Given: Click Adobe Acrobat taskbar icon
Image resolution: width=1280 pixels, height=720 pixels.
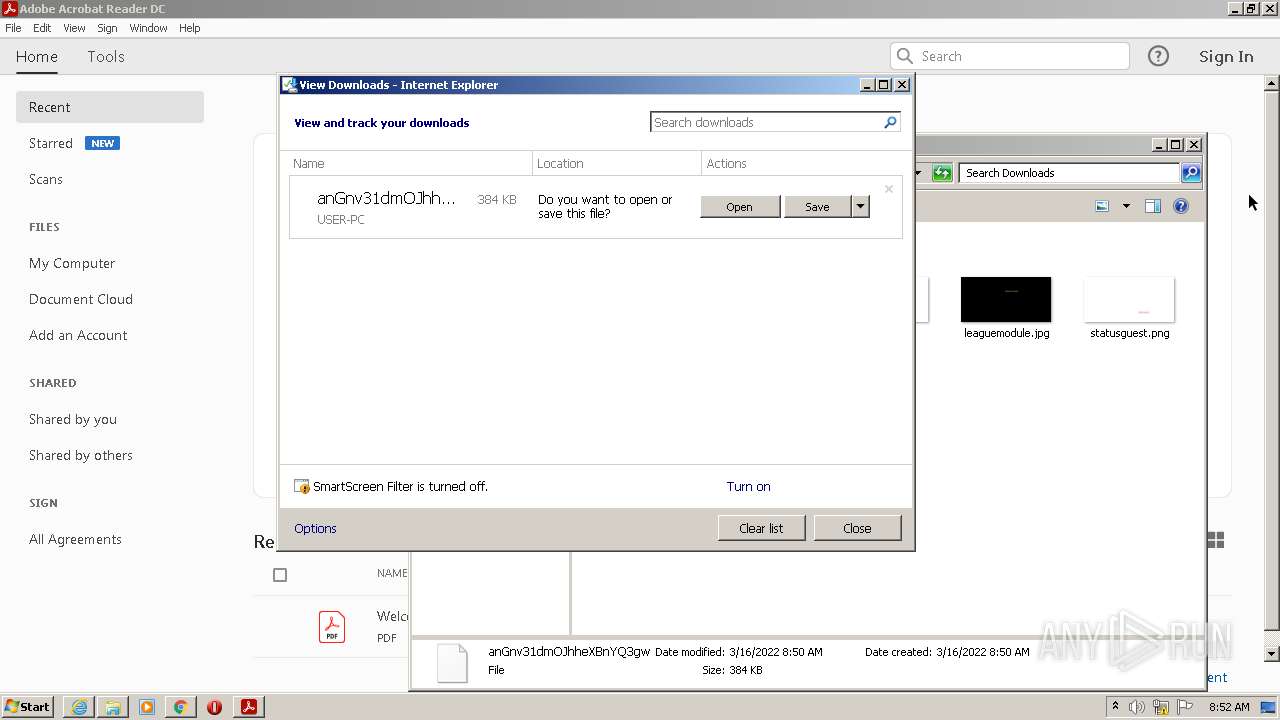Looking at the screenshot, I should coord(249,706).
